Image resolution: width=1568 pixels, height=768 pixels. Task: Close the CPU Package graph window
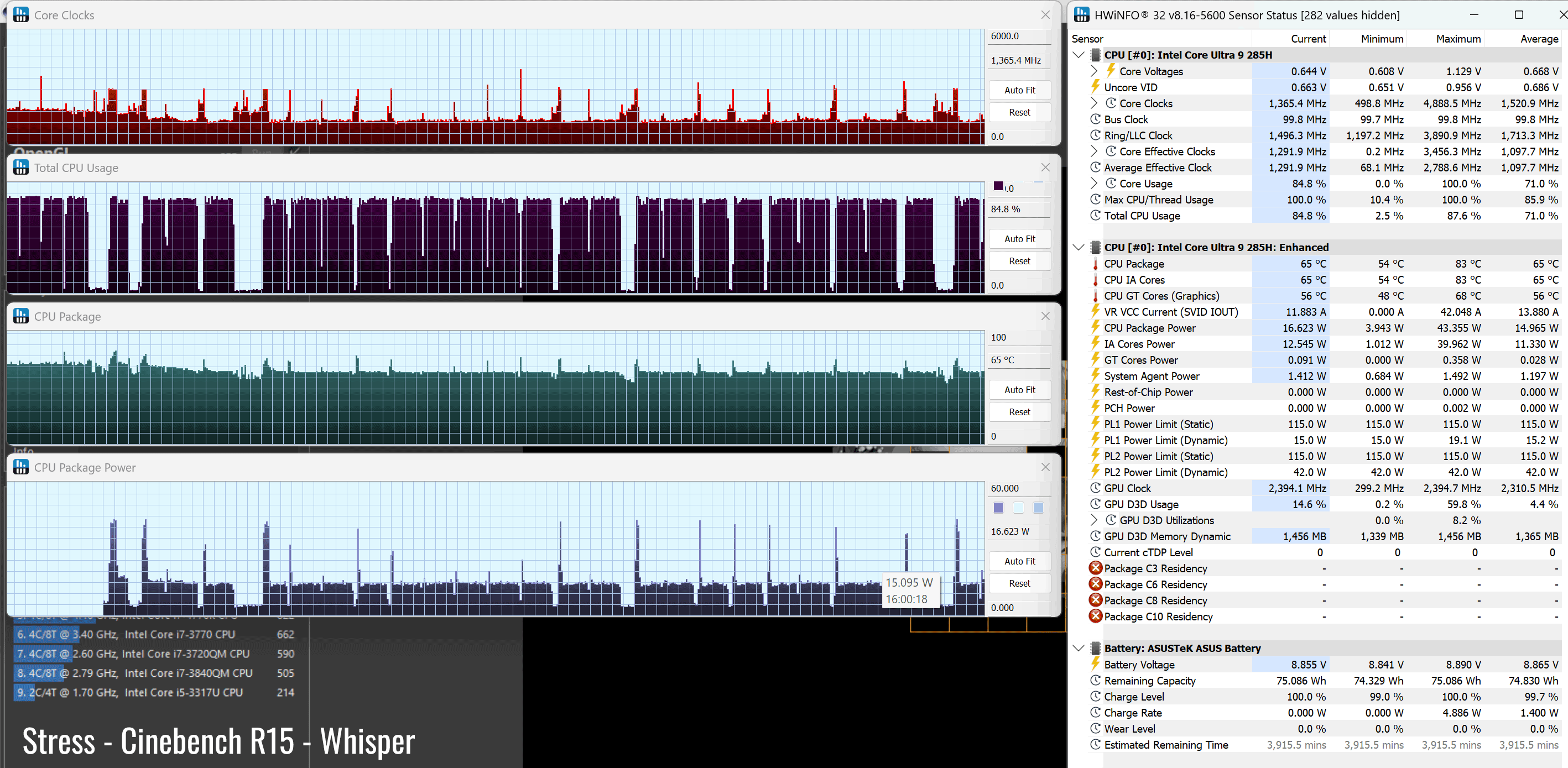pos(1045,316)
